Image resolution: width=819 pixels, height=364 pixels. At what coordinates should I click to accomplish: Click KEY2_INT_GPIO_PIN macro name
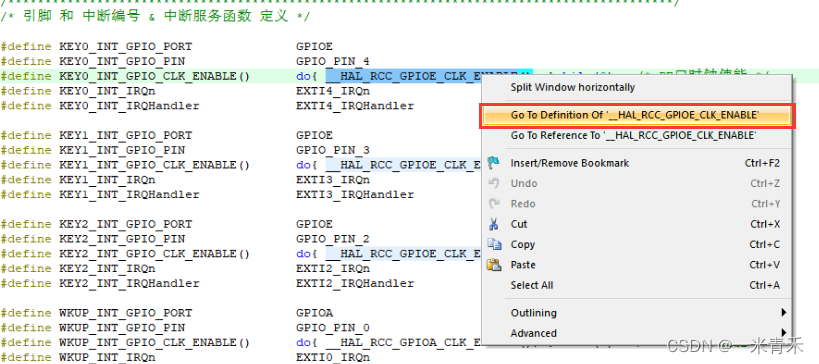pyautogui.click(x=122, y=239)
